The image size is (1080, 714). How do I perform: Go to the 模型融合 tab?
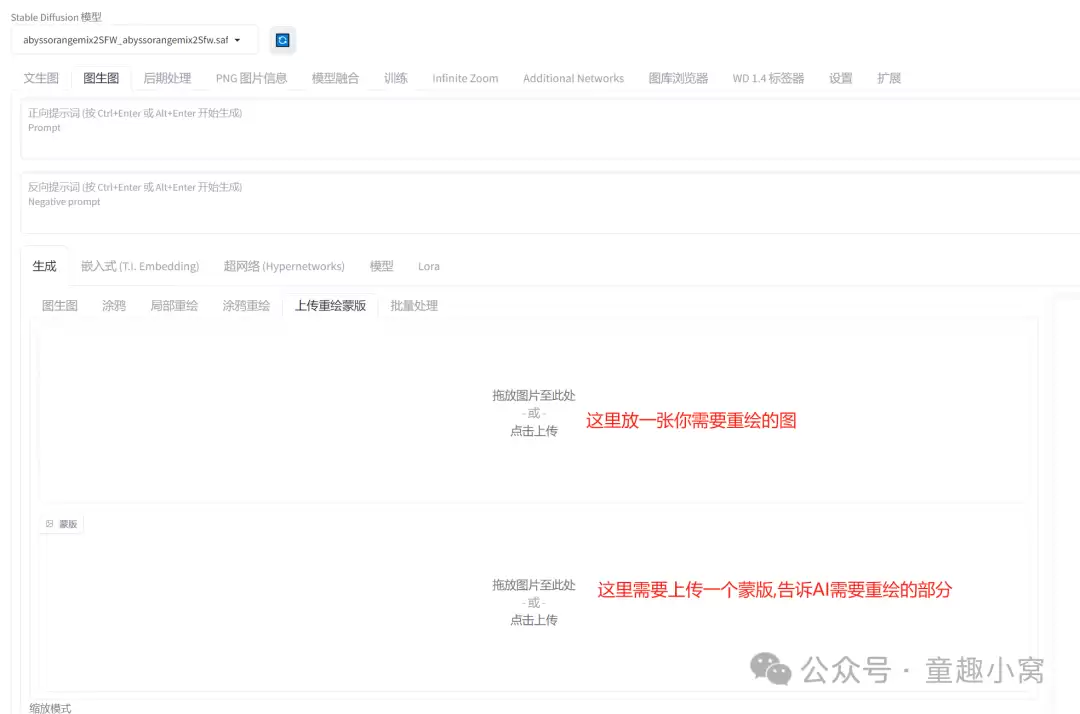coord(335,78)
